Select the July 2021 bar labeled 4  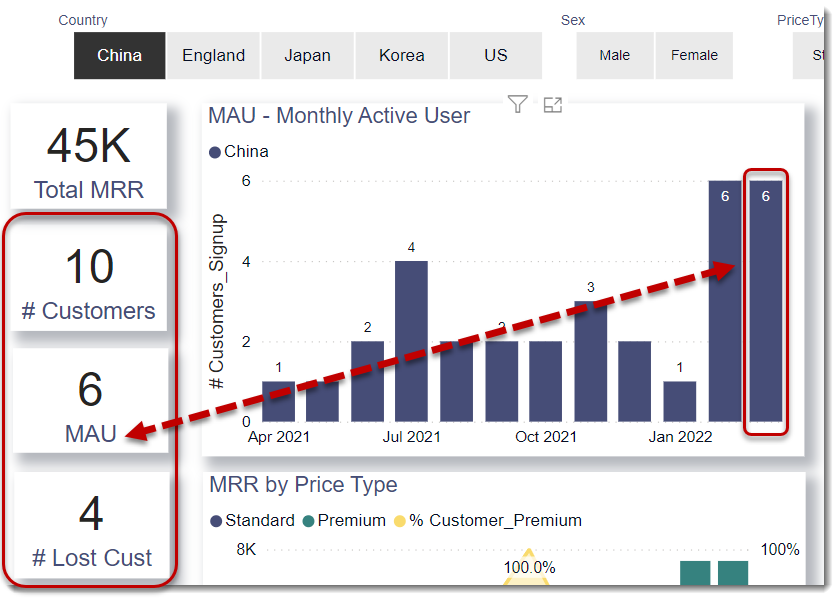[x=411, y=341]
